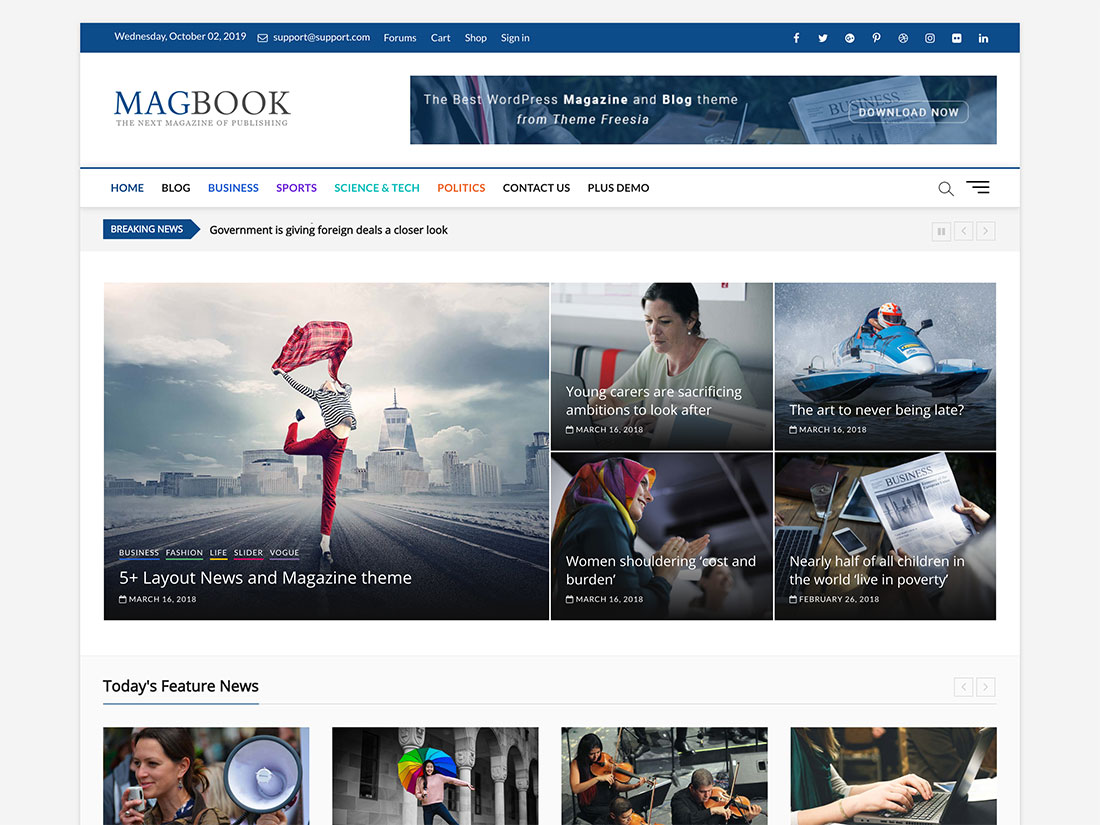The width and height of the screenshot is (1100, 825).
Task: Open the Twitter social icon
Action: tap(823, 38)
